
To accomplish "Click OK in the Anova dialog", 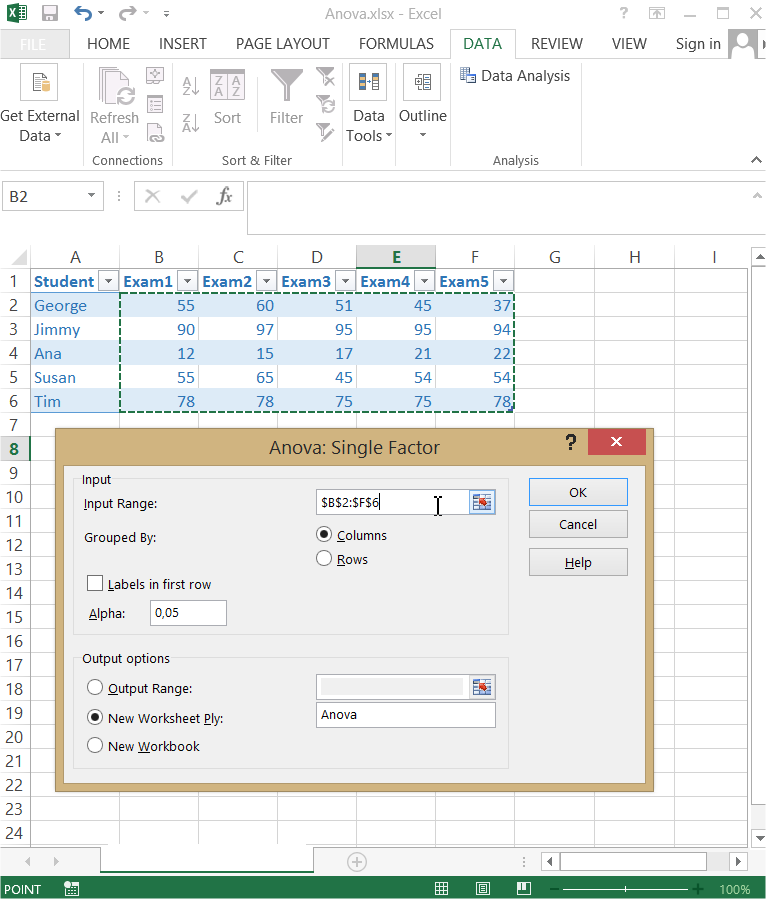I will pos(578,493).
